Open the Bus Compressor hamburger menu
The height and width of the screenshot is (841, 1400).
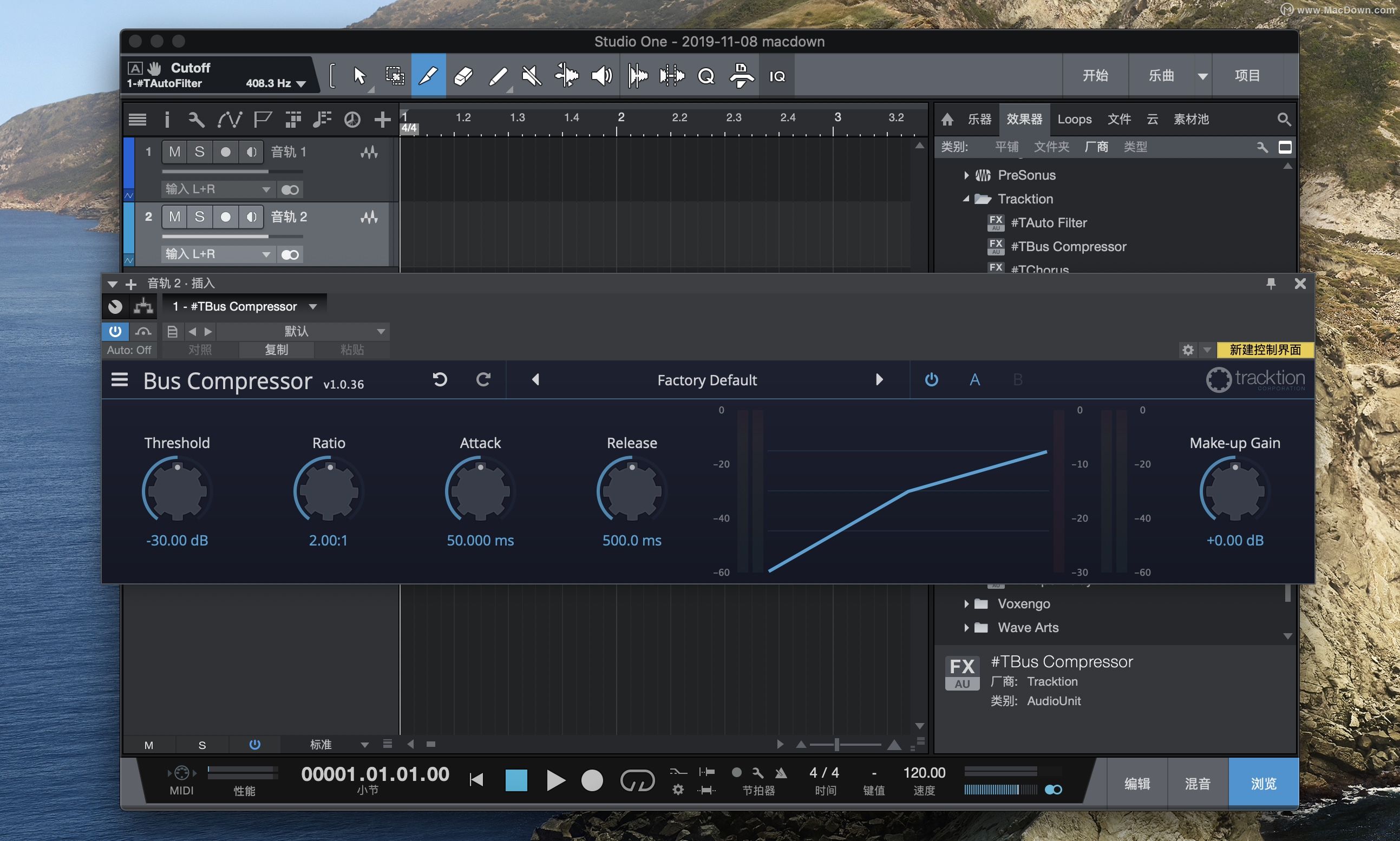[x=120, y=380]
